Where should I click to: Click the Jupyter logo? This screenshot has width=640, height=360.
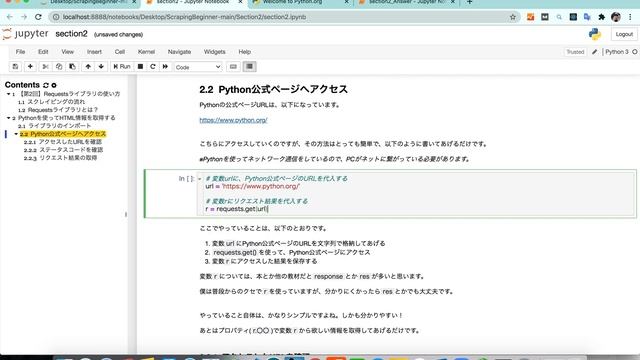25,34
